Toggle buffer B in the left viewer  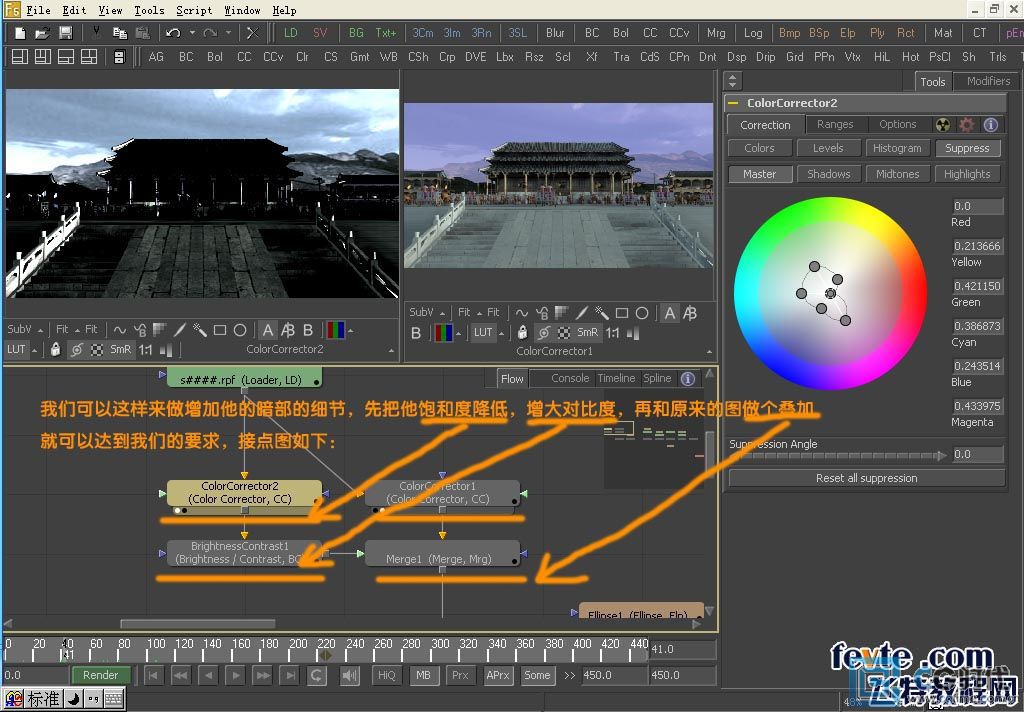pyautogui.click(x=308, y=330)
